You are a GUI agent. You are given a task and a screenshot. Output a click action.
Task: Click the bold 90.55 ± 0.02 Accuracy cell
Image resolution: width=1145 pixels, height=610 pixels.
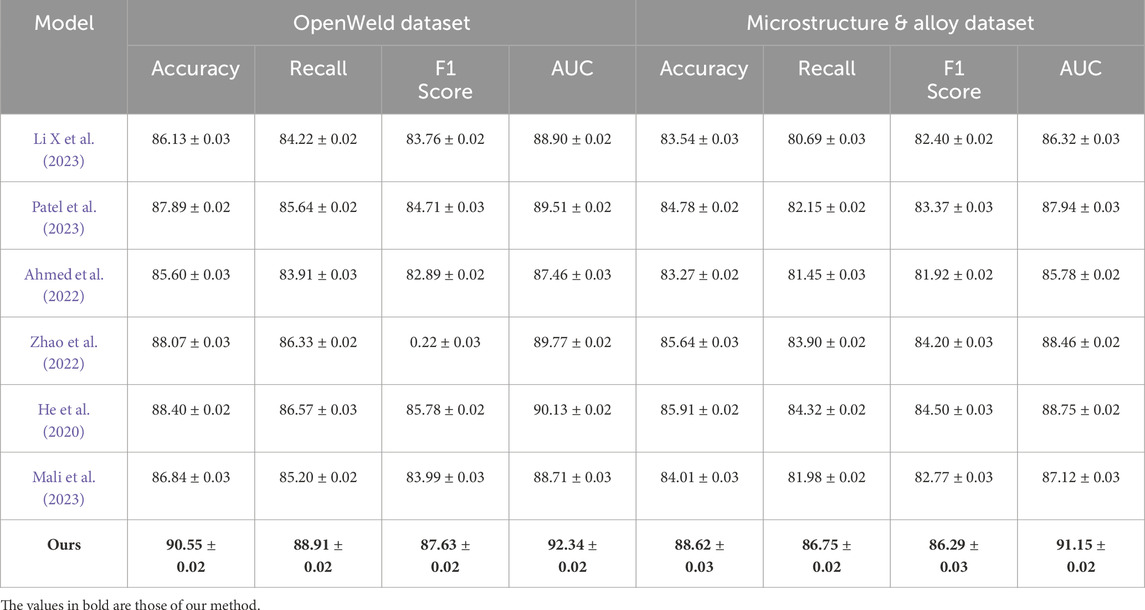coord(191,553)
